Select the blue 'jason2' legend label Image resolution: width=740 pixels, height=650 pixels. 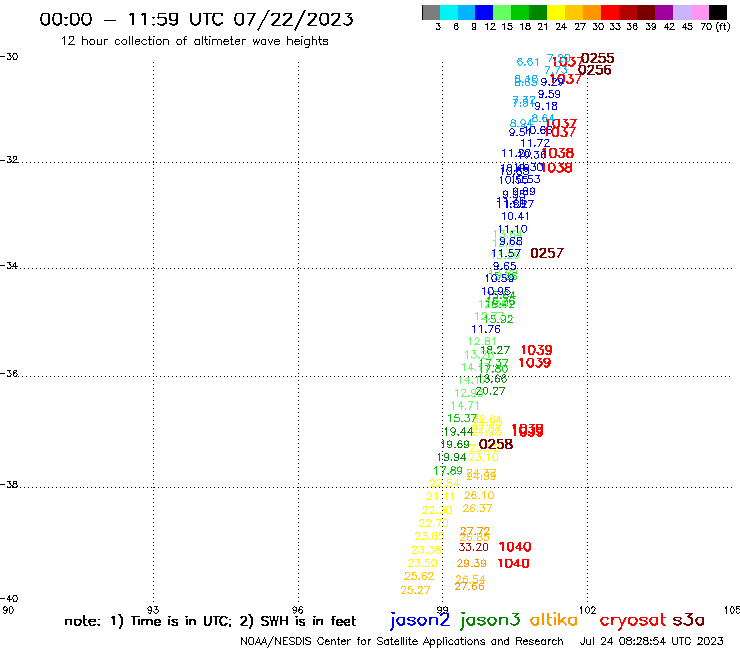[420, 620]
